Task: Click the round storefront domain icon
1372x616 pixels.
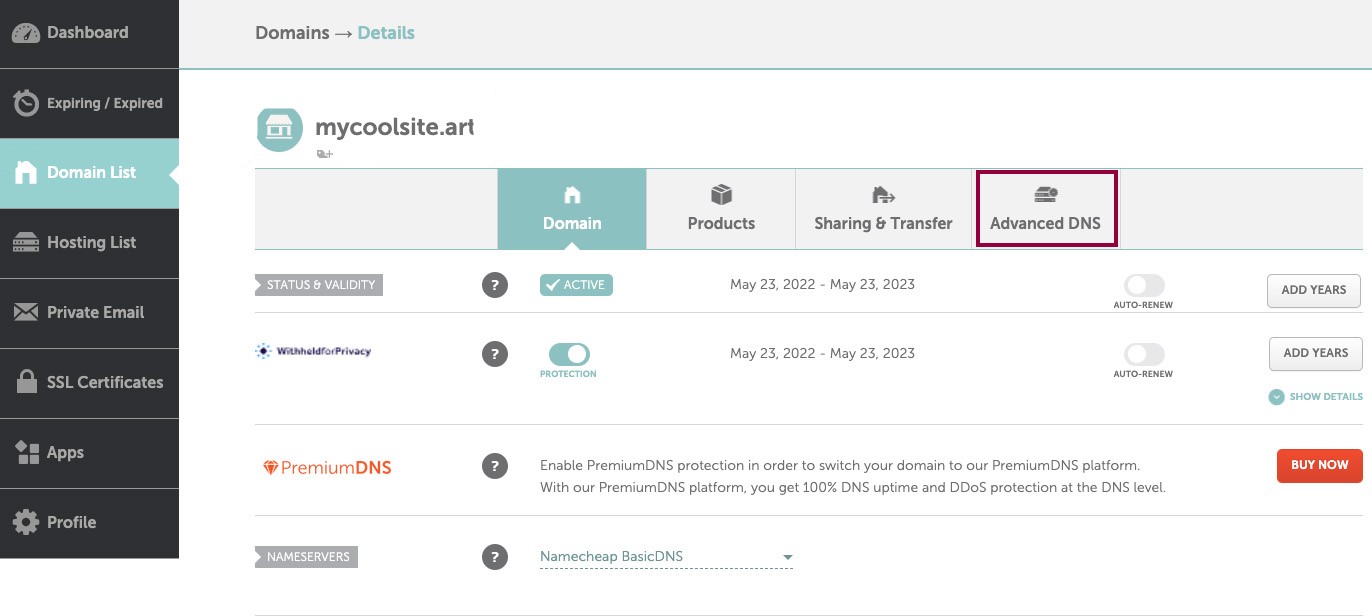Action: 279,129
